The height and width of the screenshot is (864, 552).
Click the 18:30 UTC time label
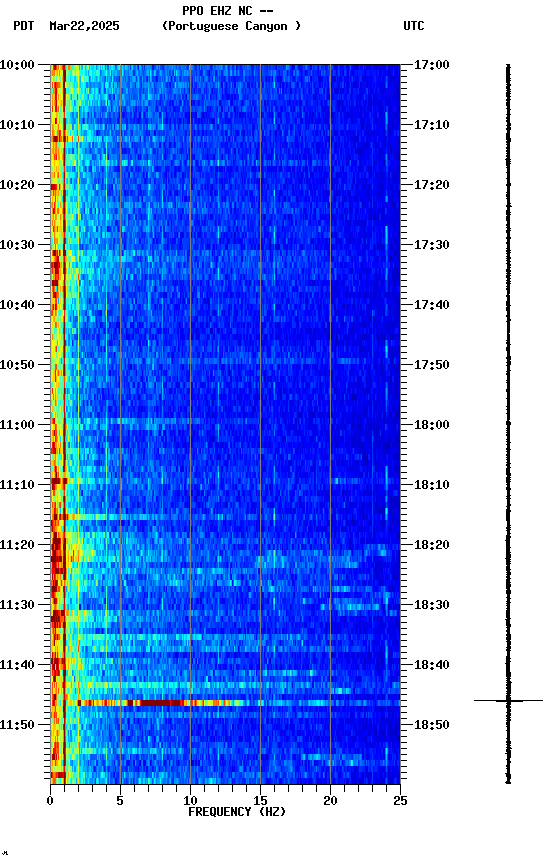[432, 606]
